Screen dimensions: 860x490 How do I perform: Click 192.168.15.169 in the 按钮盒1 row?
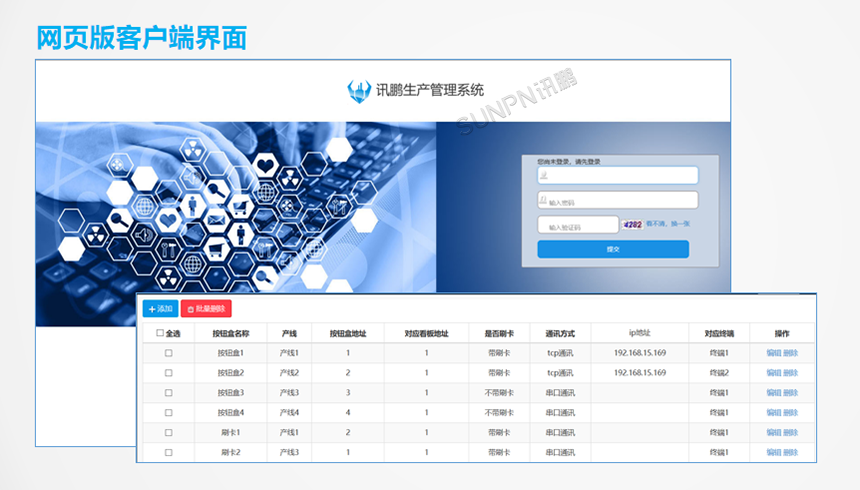640,352
